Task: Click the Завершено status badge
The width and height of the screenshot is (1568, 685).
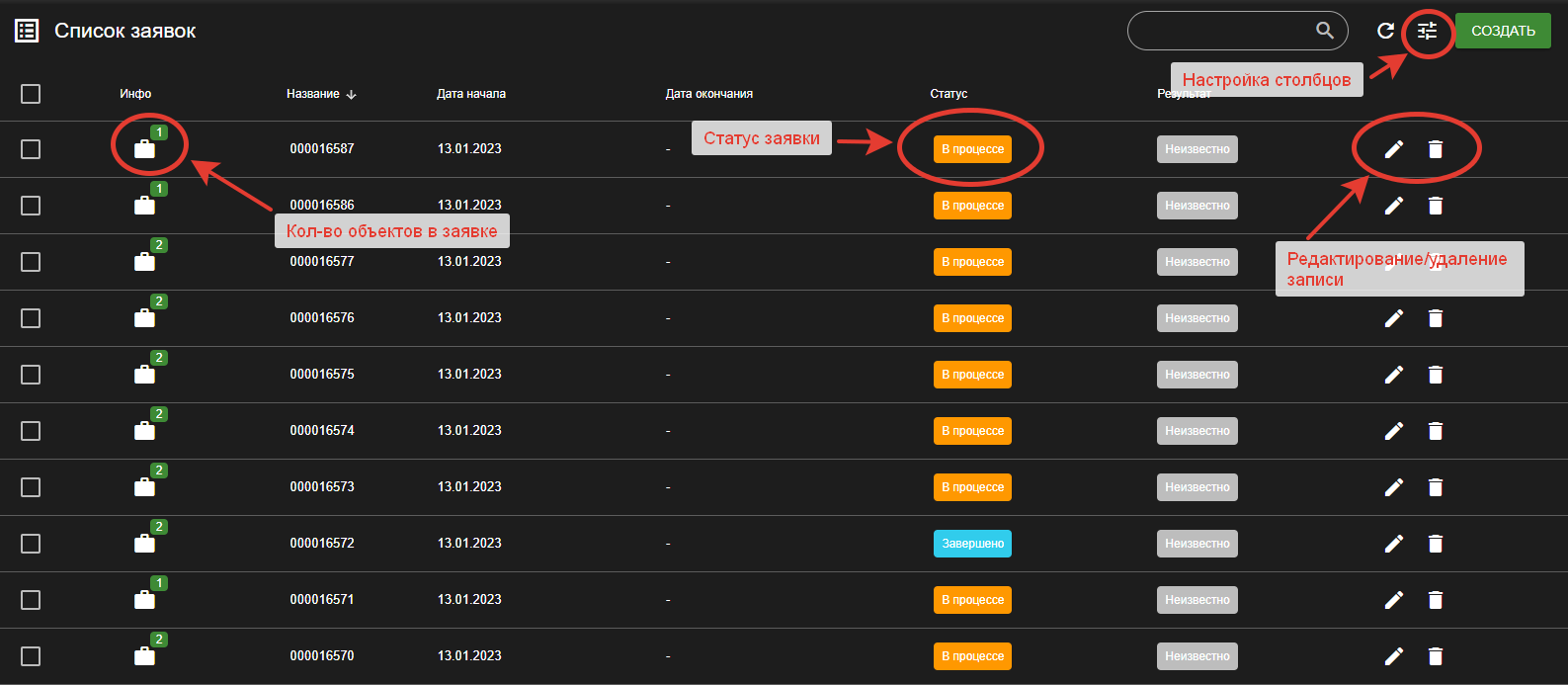Action: (x=972, y=544)
